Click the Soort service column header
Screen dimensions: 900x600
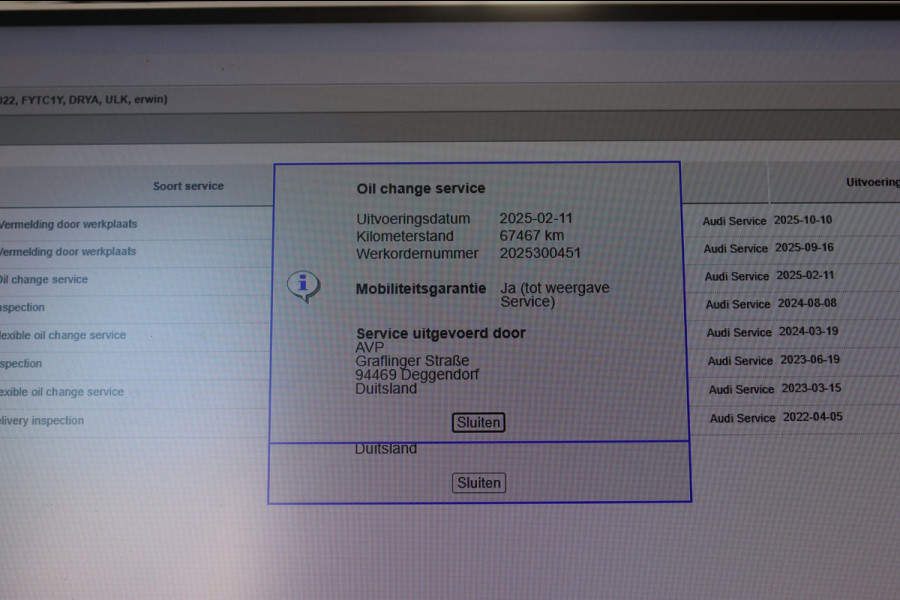188,186
